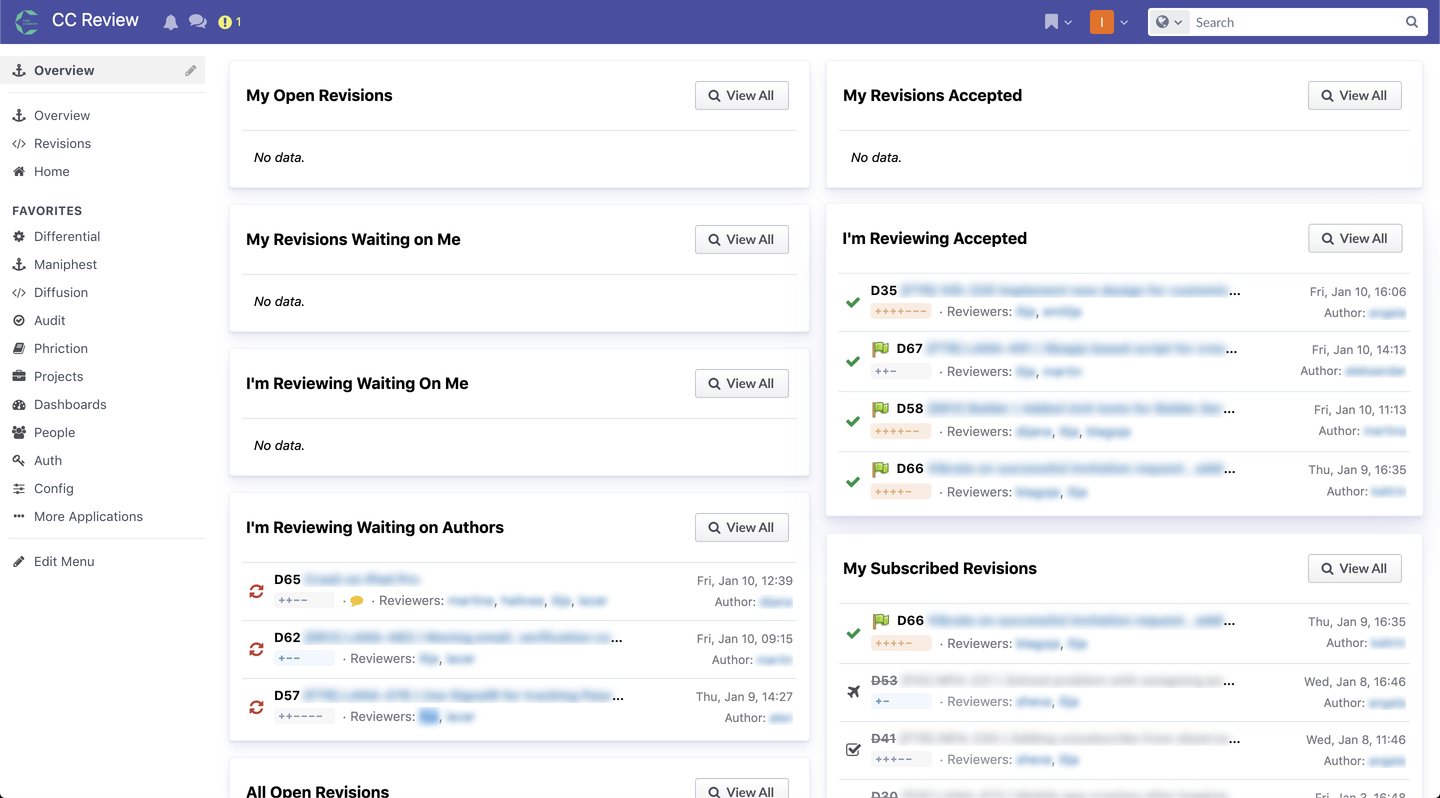Open the chat messages icon
The image size is (1440, 798).
[x=198, y=22]
